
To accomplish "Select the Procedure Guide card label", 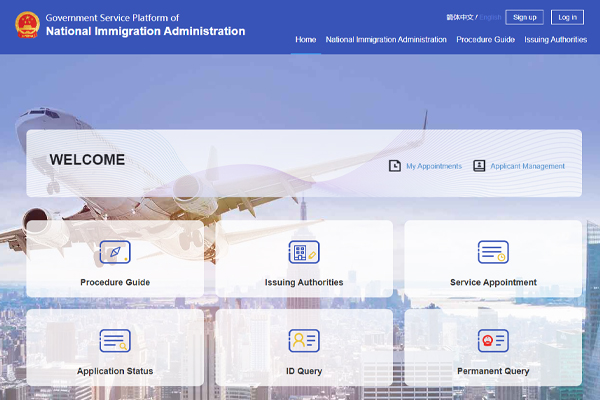I will click(x=115, y=282).
